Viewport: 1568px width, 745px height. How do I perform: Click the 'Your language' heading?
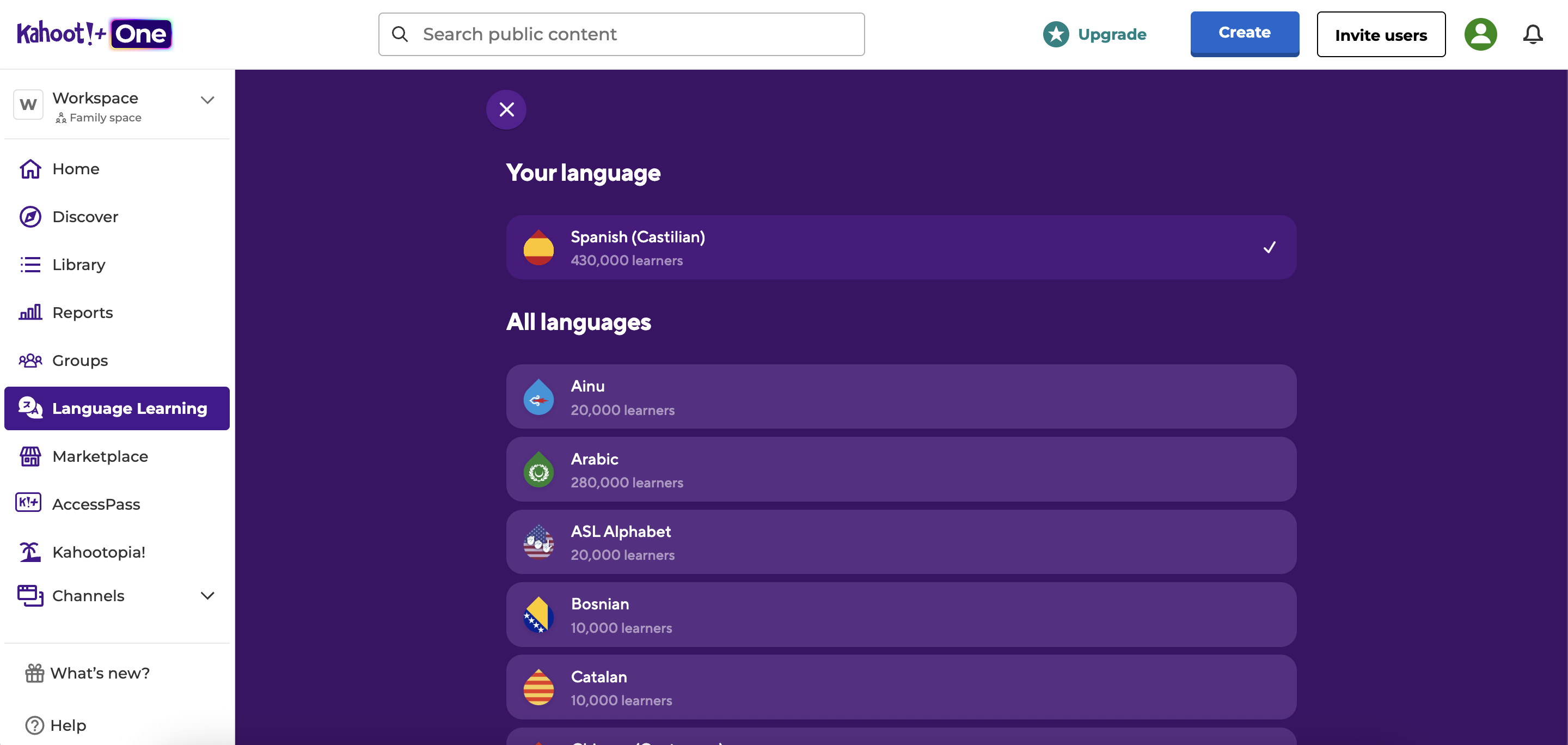583,173
